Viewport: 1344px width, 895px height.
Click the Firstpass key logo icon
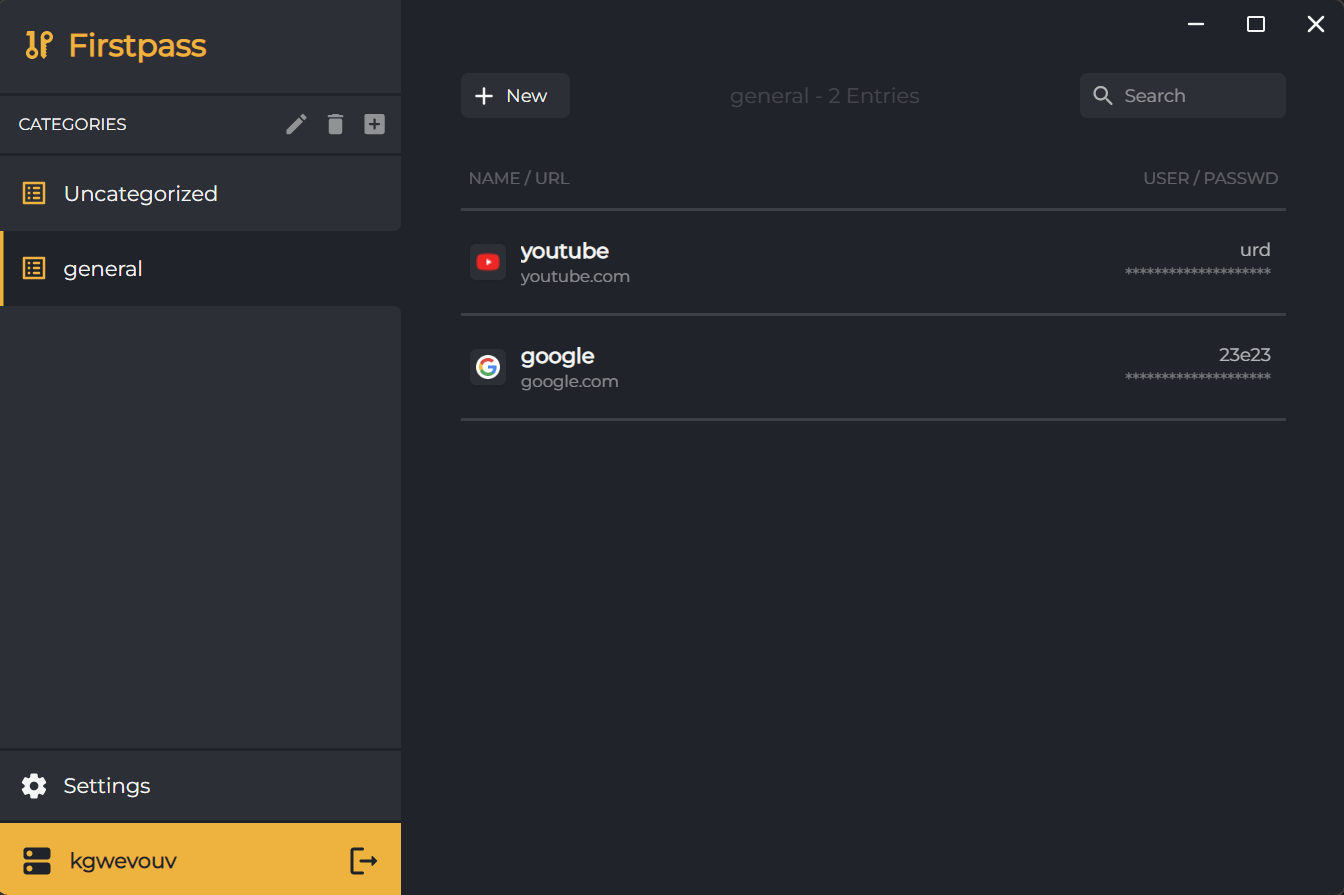pyautogui.click(x=38, y=45)
